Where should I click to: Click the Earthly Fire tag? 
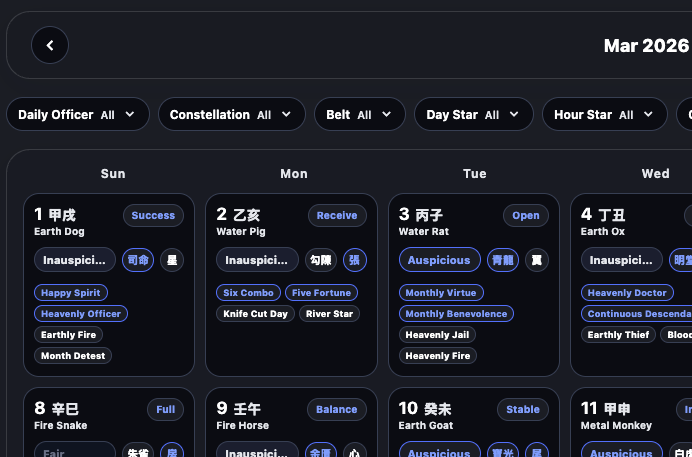pos(68,334)
